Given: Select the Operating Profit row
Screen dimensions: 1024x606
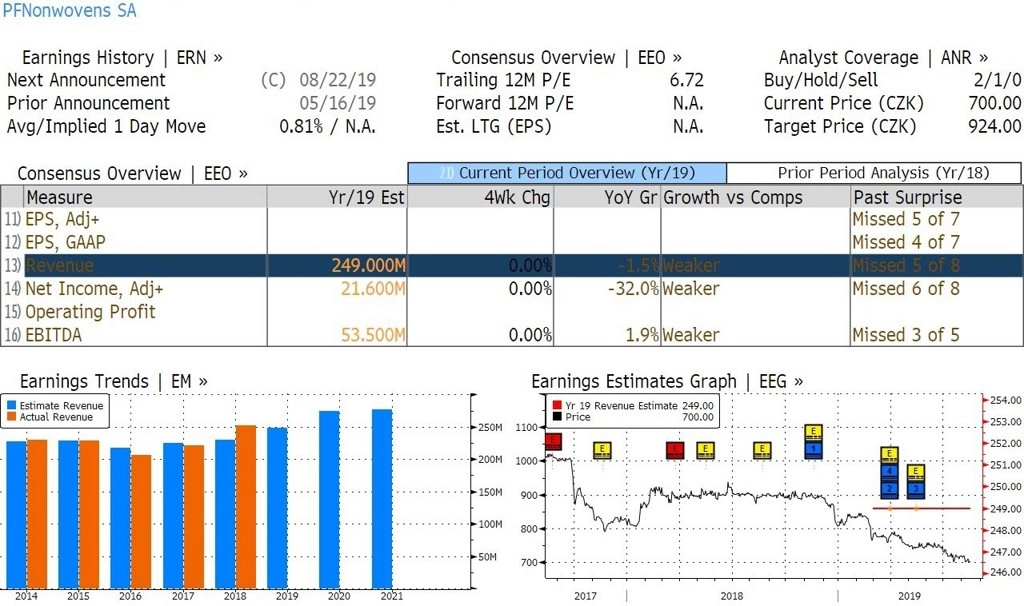Looking at the screenshot, I should click(x=512, y=311).
